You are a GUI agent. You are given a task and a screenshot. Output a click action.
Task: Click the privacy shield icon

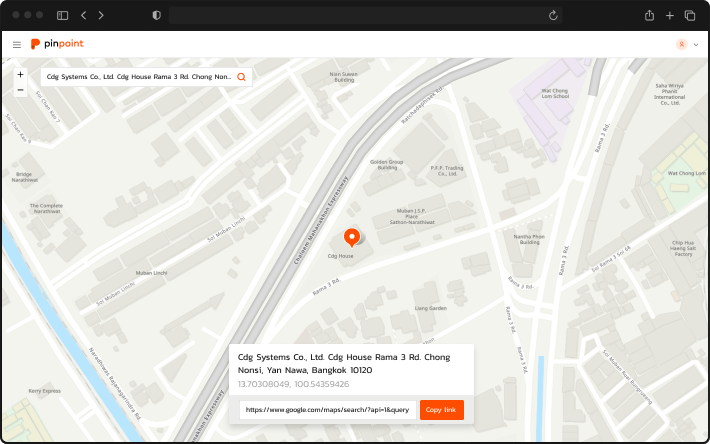[x=157, y=15]
